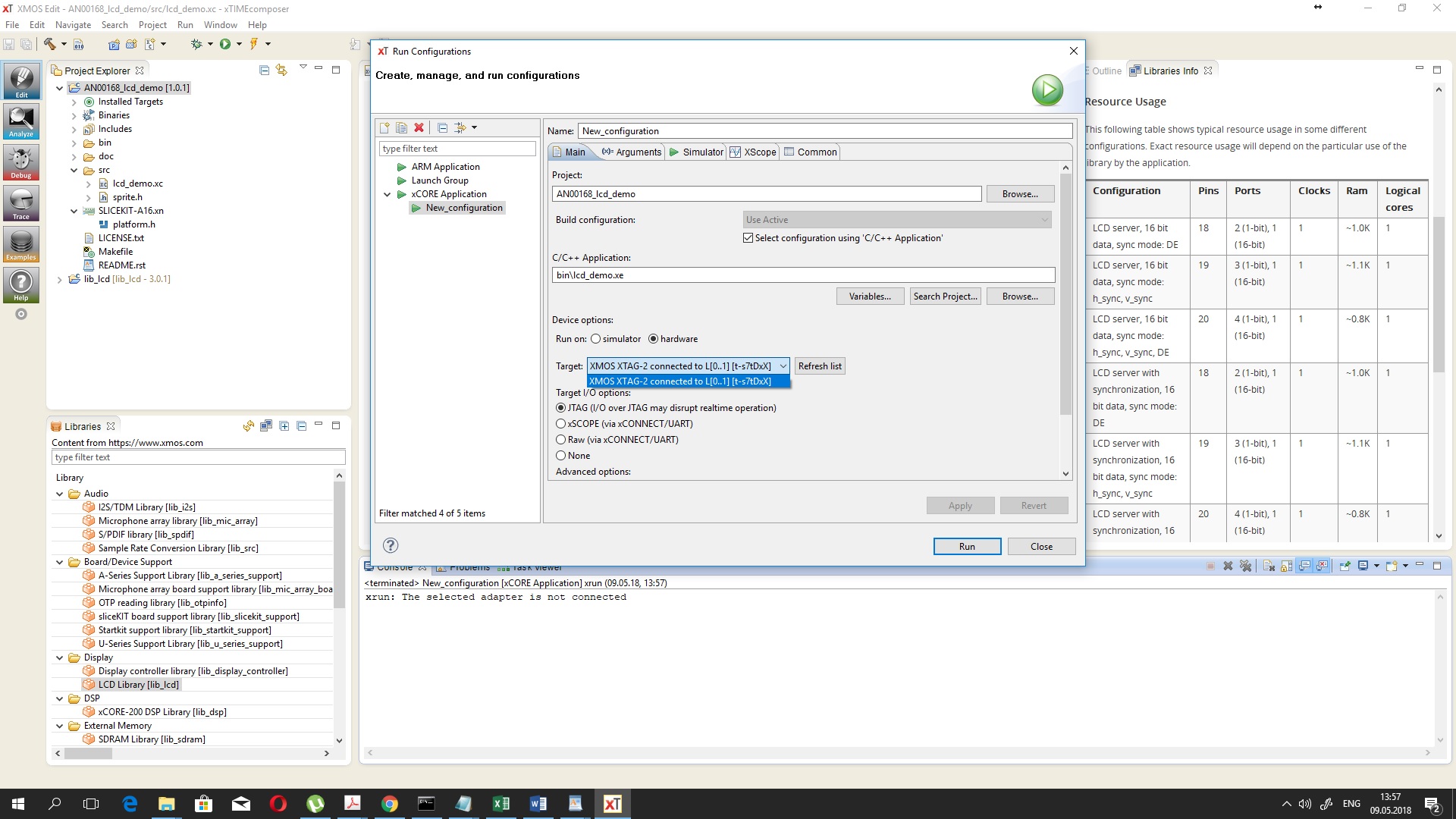Open the Project menu
Screen dimensions: 1456x819
pos(152,24)
